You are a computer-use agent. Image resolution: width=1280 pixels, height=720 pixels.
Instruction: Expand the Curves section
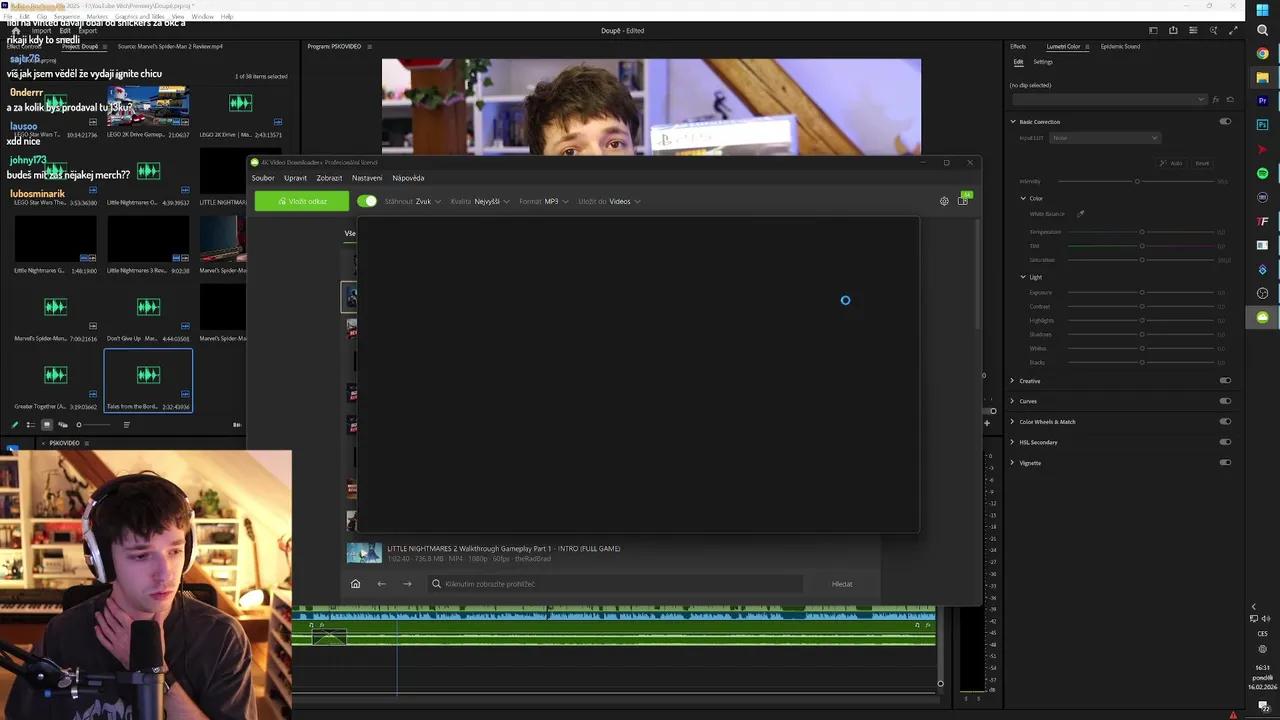coord(1012,401)
